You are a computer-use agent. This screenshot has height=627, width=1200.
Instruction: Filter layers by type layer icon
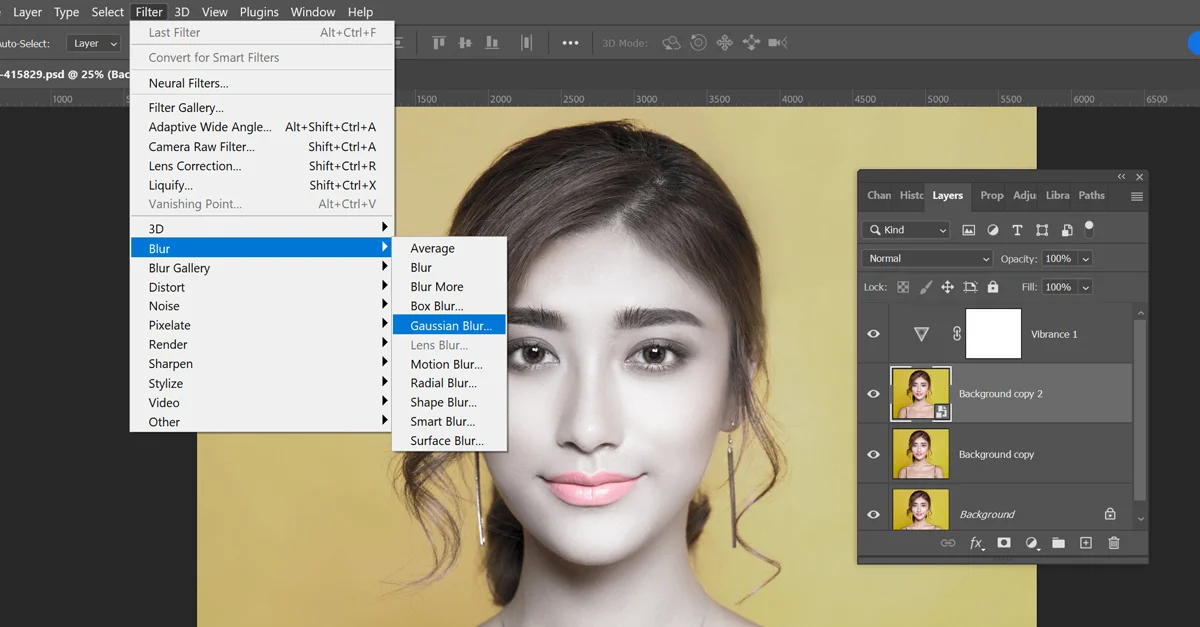pyautogui.click(x=1017, y=230)
